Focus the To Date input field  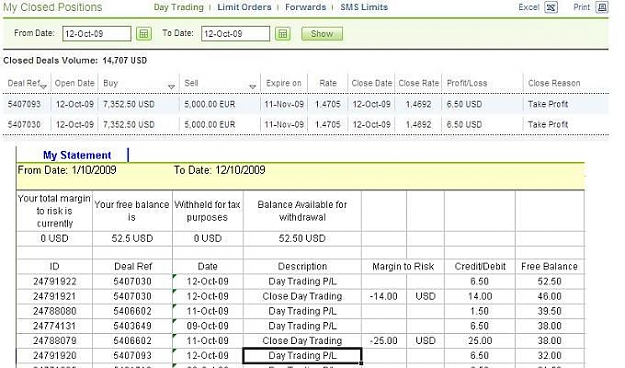click(x=236, y=34)
